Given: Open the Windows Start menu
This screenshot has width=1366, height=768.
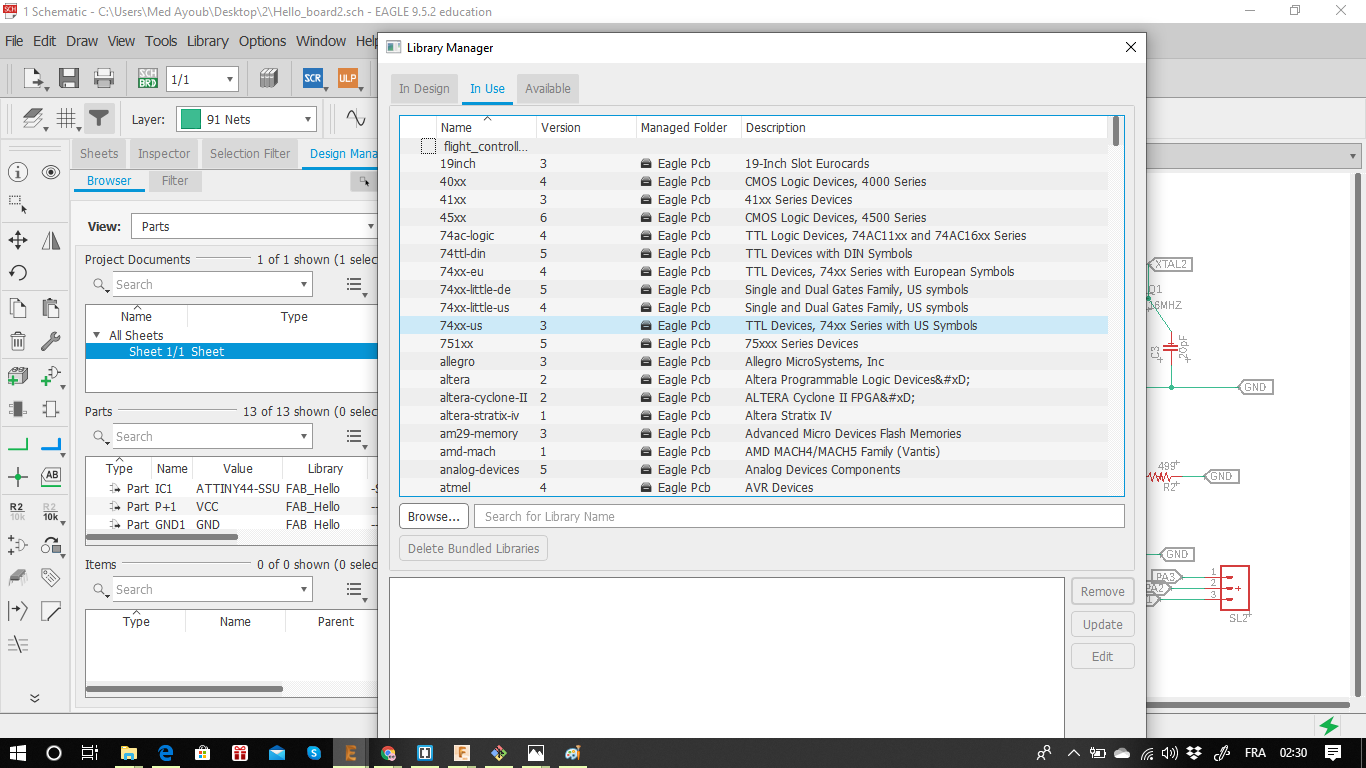Looking at the screenshot, I should point(18,753).
